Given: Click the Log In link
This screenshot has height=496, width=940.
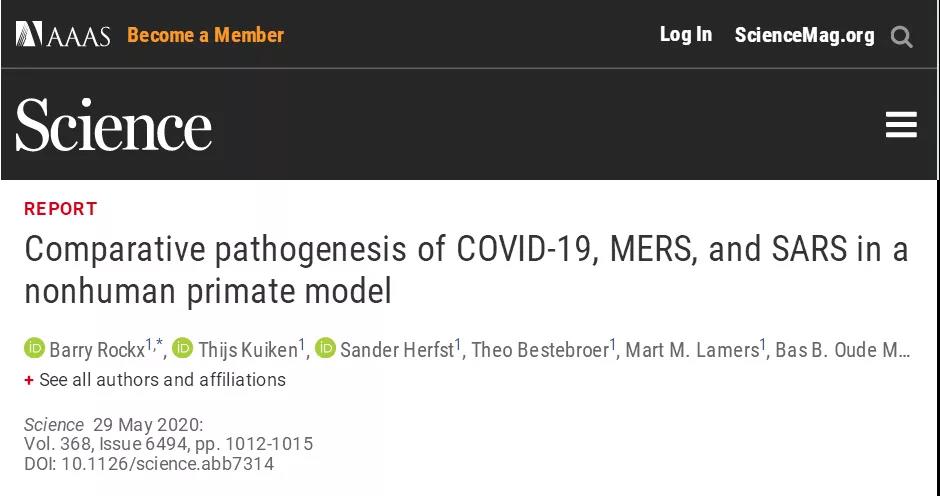Looking at the screenshot, I should [x=685, y=35].
